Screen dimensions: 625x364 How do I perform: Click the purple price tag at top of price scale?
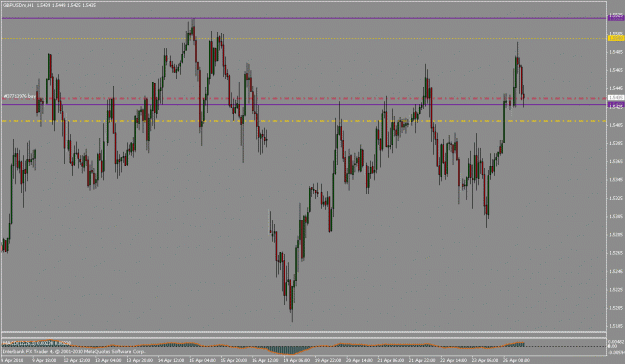pyautogui.click(x=616, y=18)
